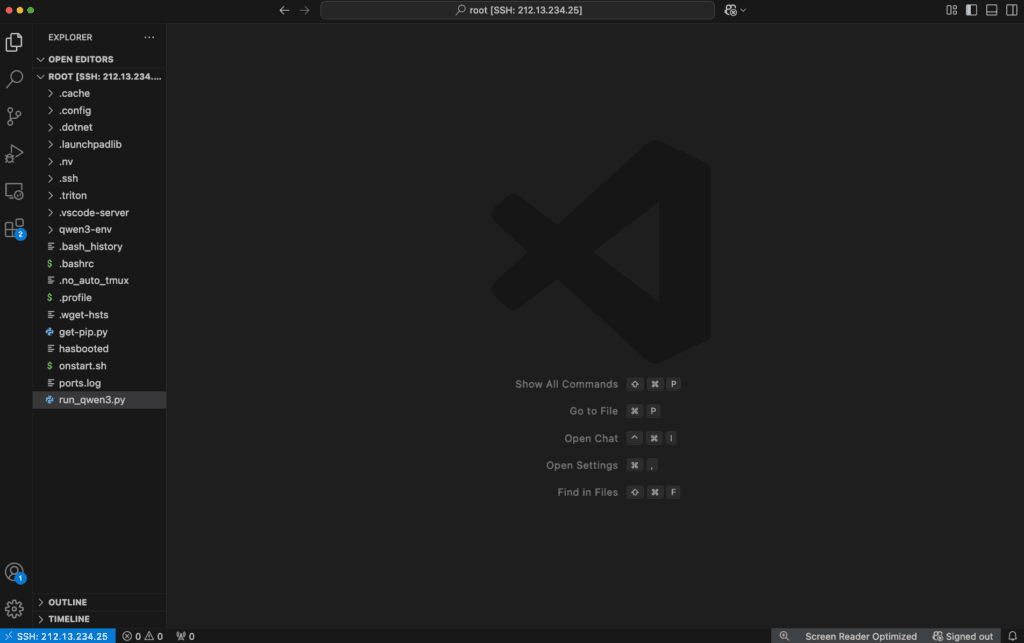This screenshot has height=643, width=1024.
Task: Click the green macOS maximize button
Action: [31, 10]
